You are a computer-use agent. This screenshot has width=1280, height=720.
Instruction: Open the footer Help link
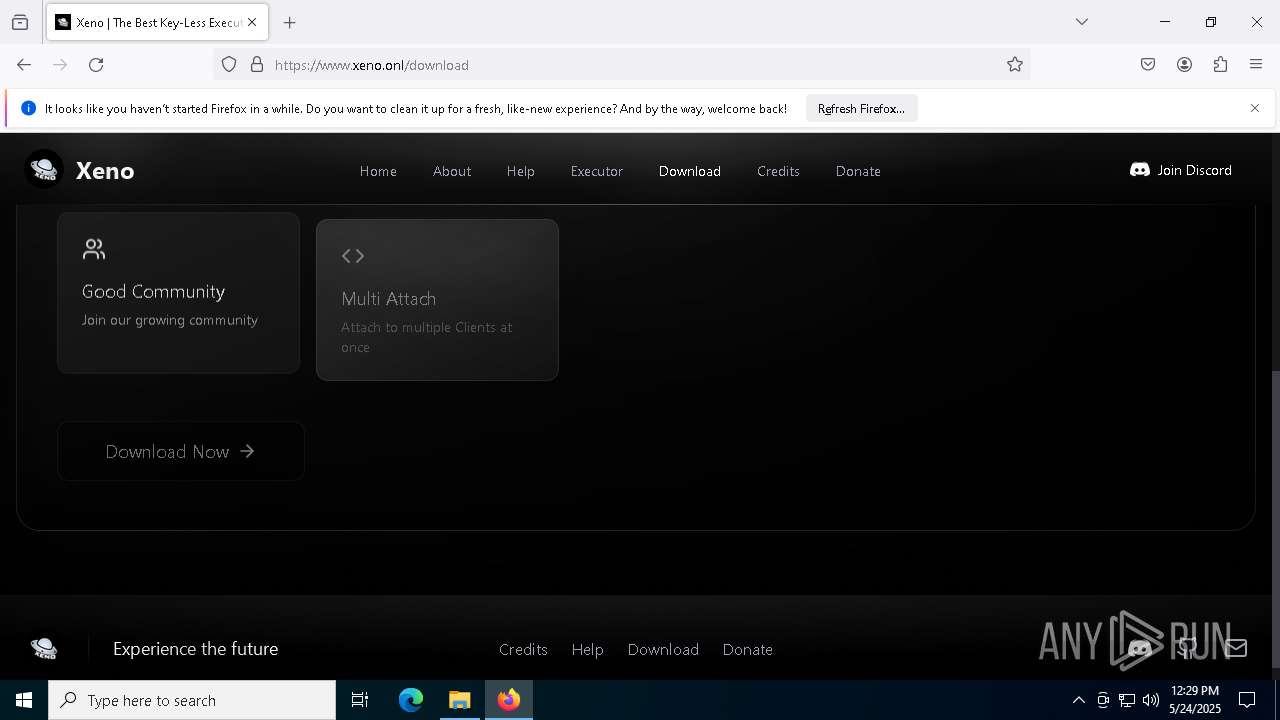point(587,649)
